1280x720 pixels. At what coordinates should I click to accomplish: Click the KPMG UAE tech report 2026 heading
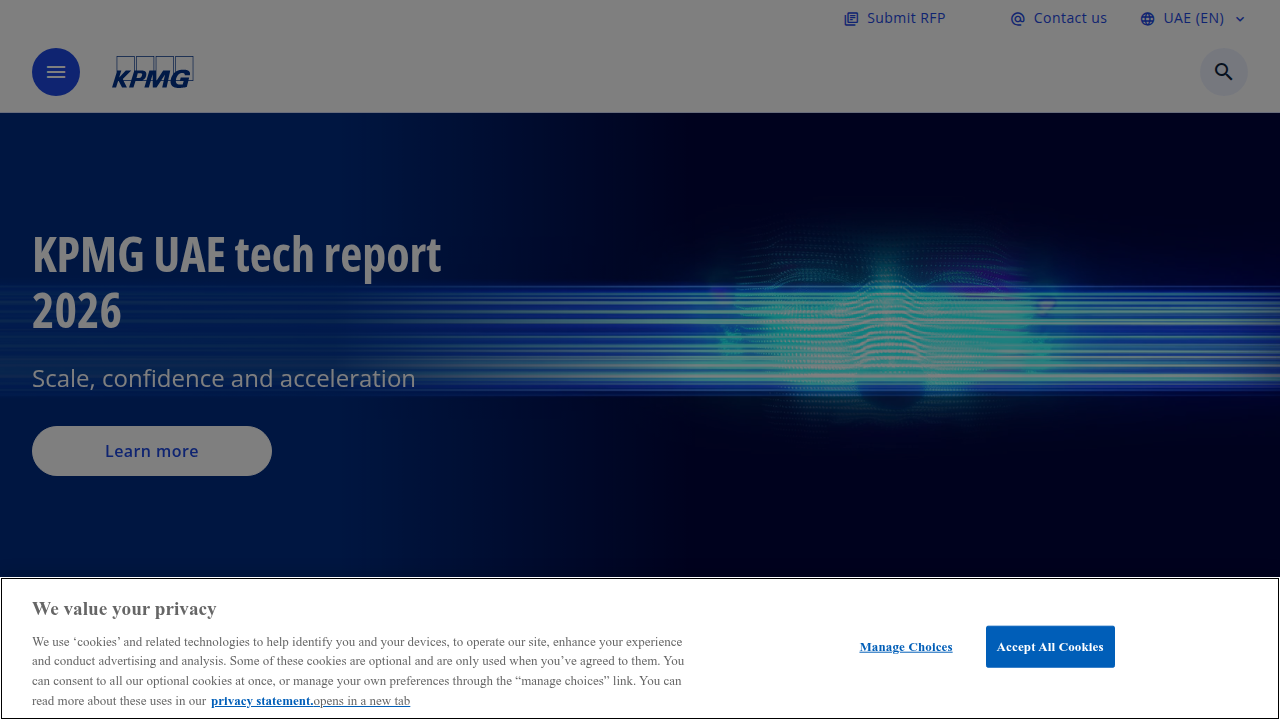coord(237,283)
